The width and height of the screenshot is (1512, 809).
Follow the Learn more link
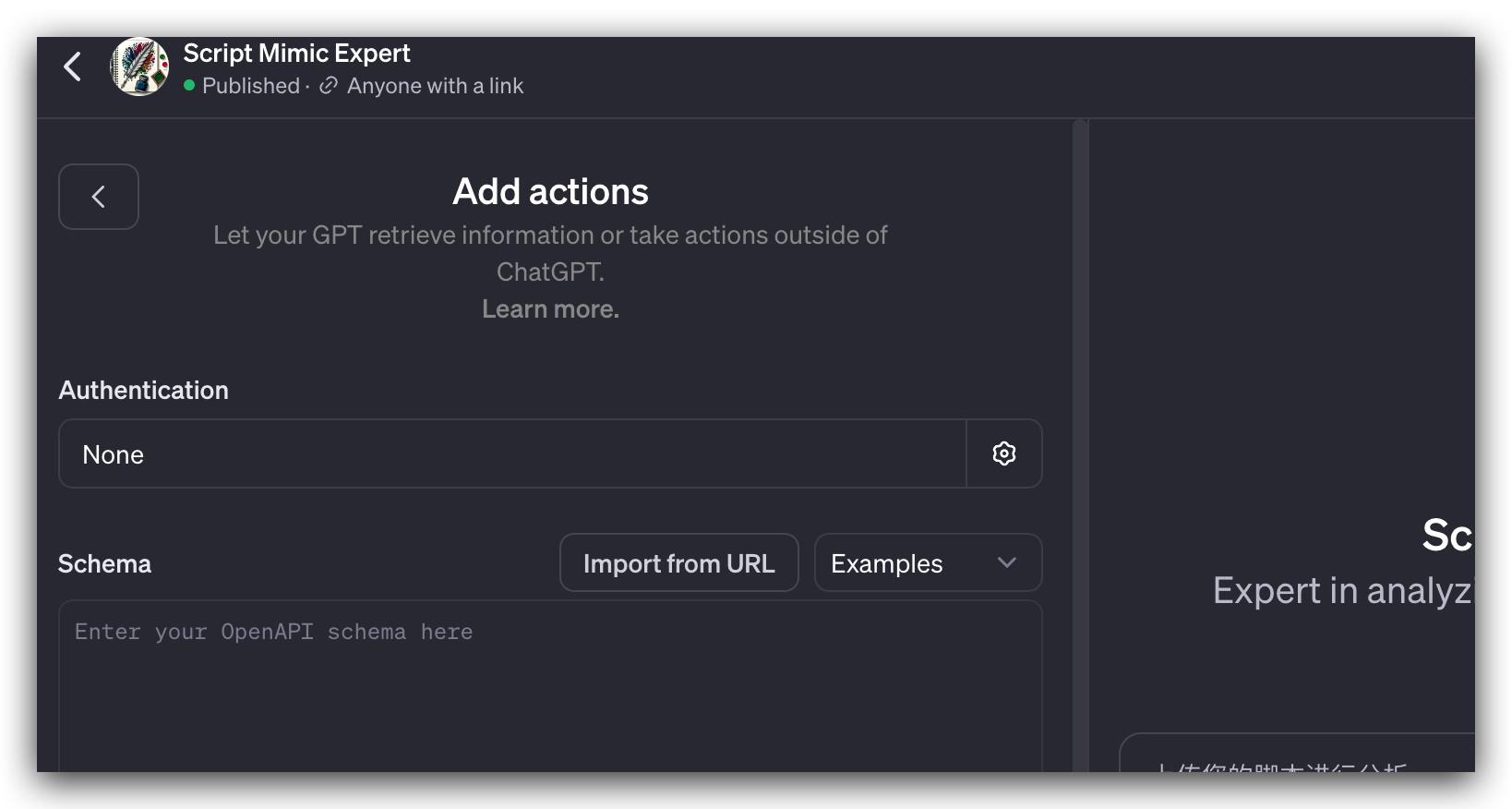point(550,309)
